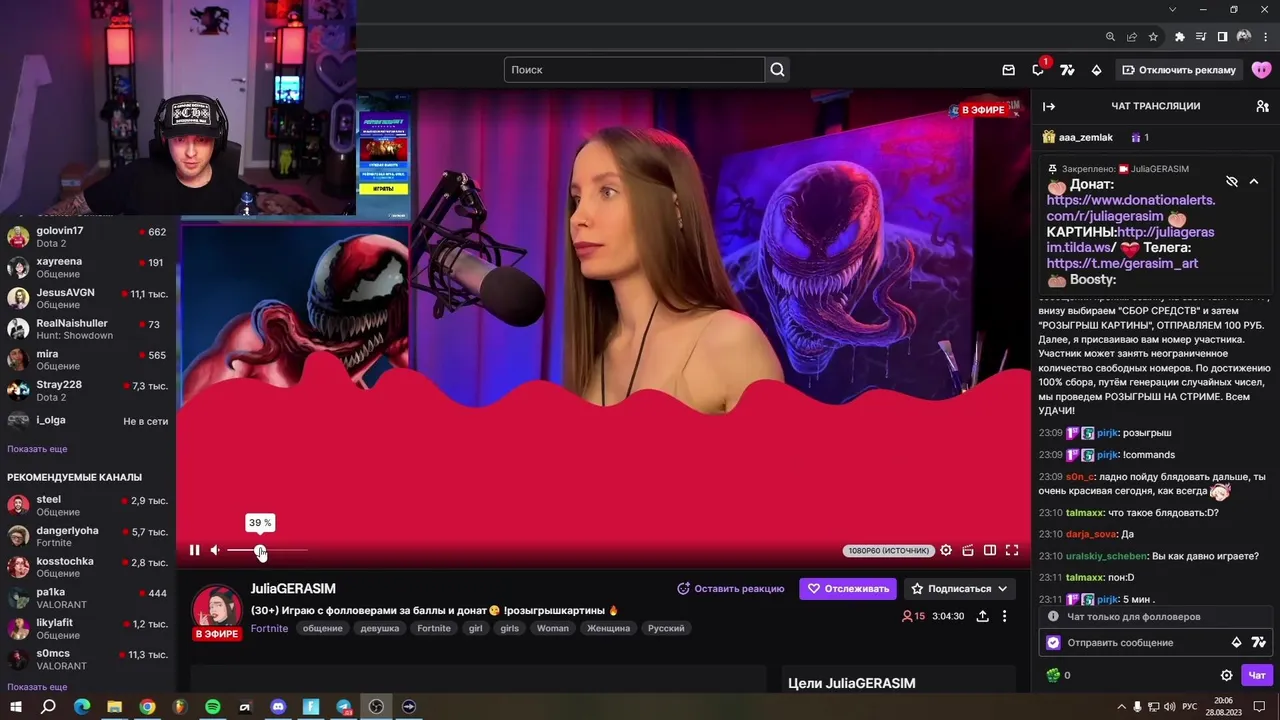Open Chrome three-dot menu

(x=1264, y=37)
